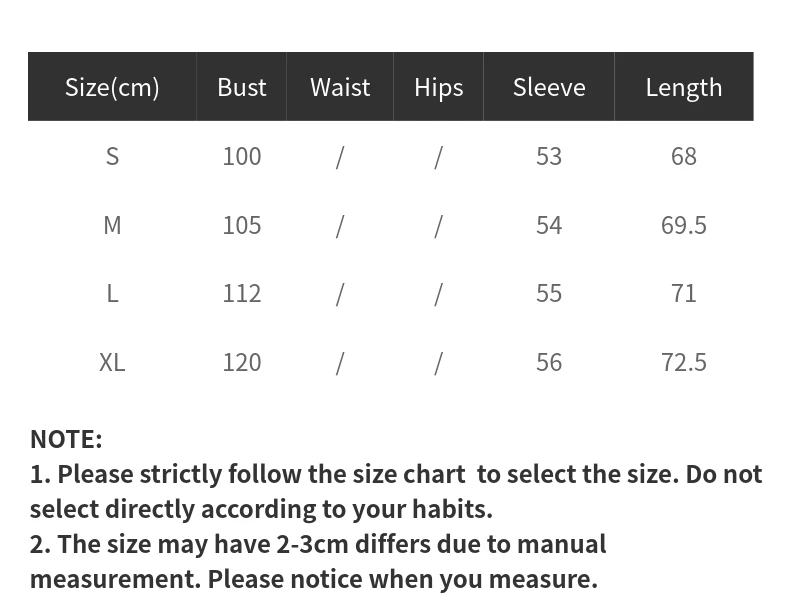Select the XL size row label
Viewport: 790px width, 605px height.
tap(112, 363)
